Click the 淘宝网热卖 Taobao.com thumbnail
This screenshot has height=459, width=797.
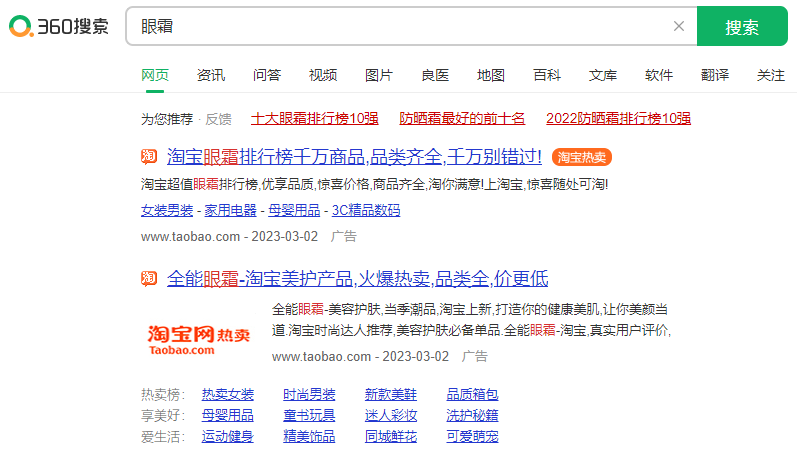(x=199, y=340)
